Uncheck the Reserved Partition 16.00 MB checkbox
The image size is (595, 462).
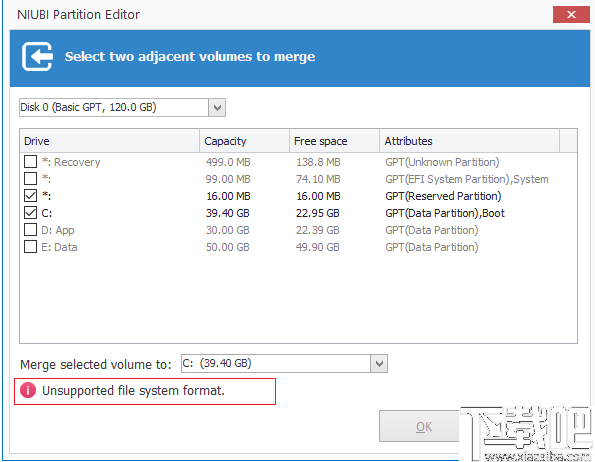click(30, 196)
